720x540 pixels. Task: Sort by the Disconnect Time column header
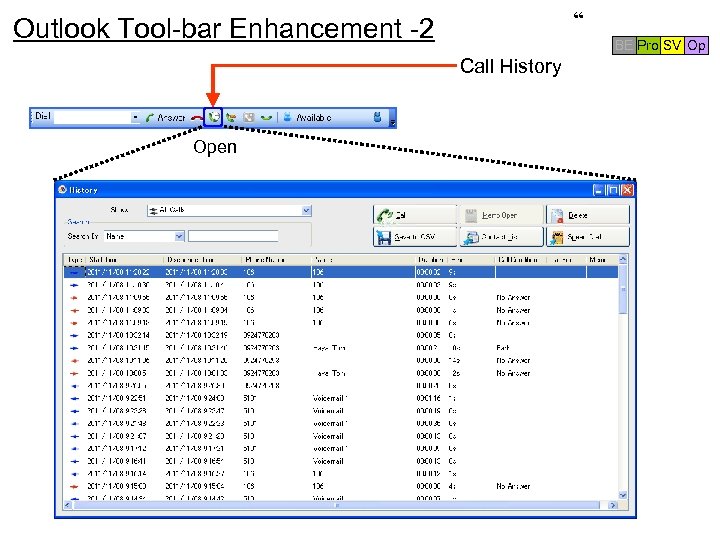pyautogui.click(x=202, y=259)
